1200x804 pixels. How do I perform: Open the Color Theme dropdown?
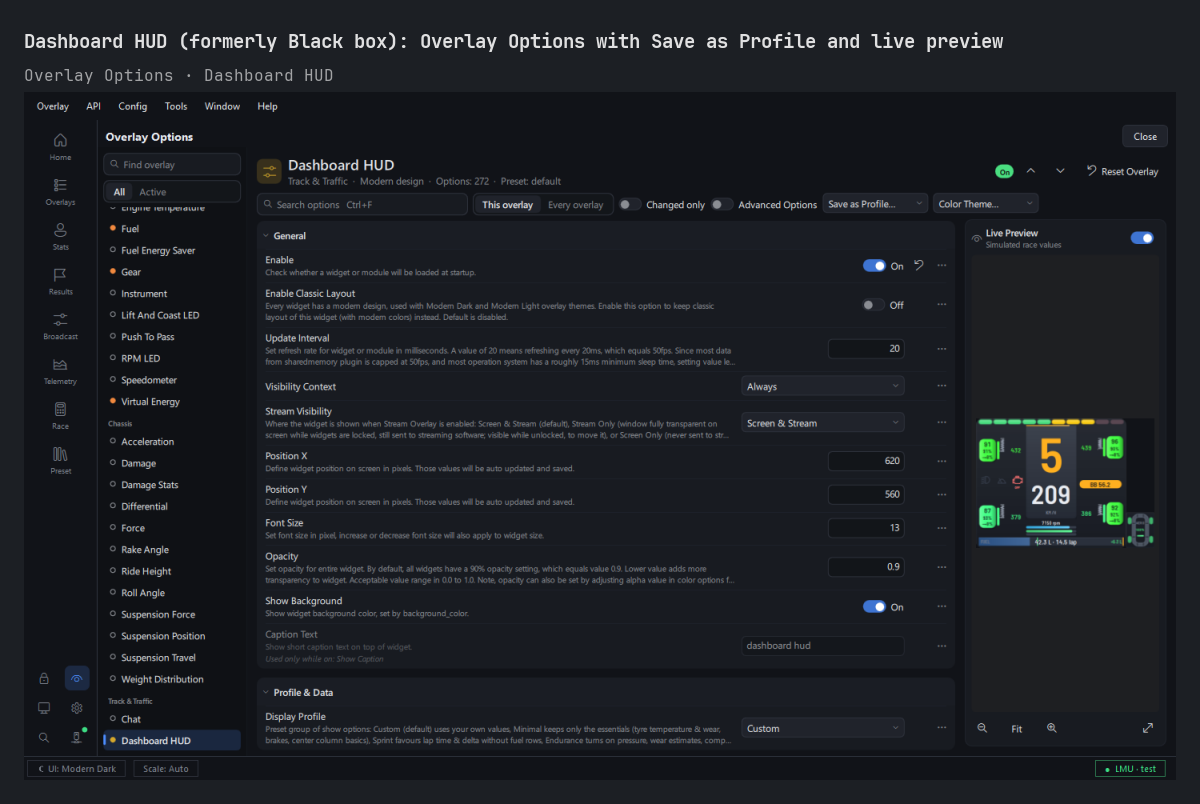point(986,204)
